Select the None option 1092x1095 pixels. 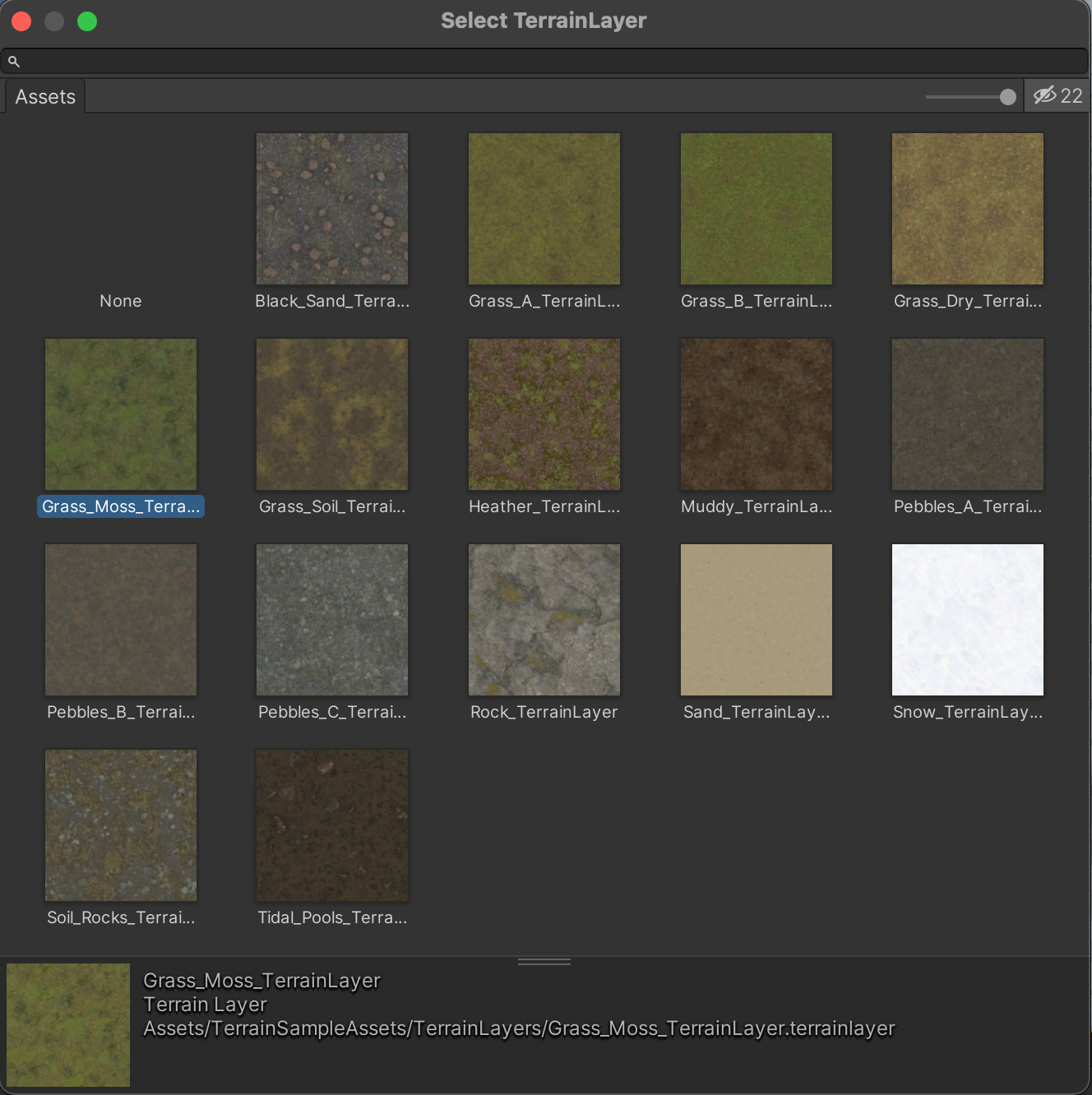pyautogui.click(x=121, y=301)
